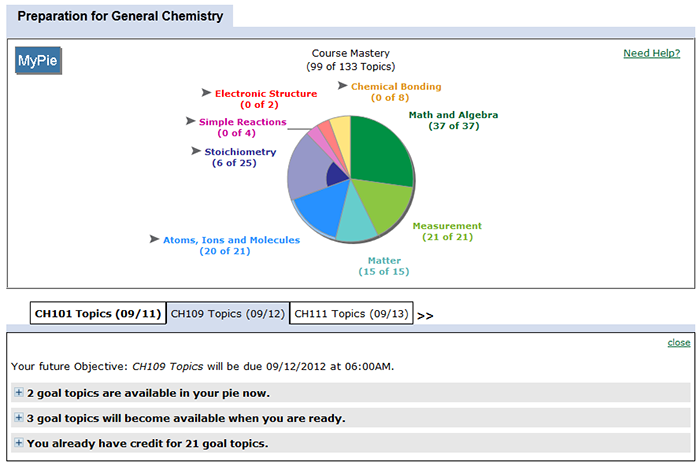Close the objective details panel

point(679,342)
